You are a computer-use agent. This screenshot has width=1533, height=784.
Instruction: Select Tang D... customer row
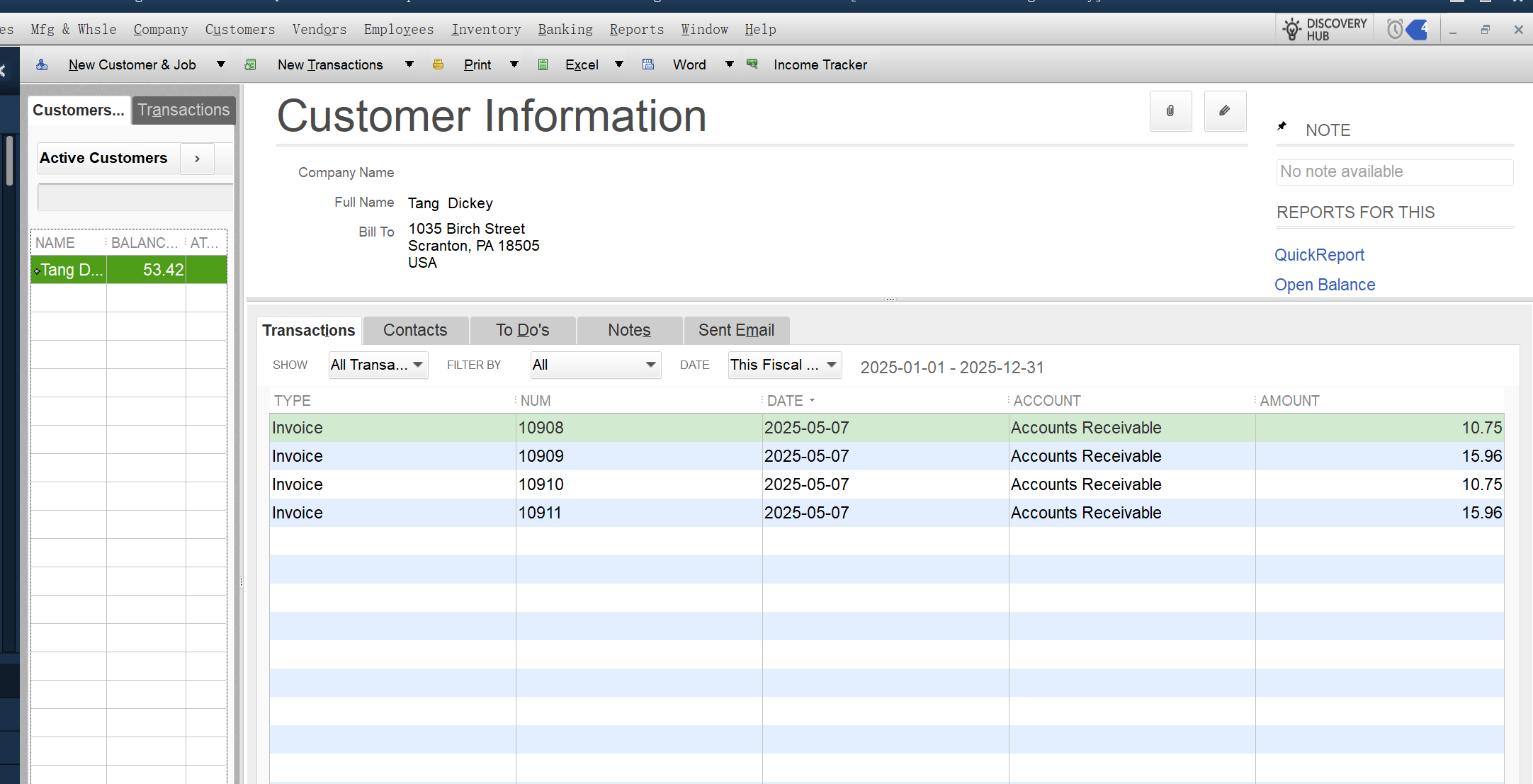[x=129, y=270]
